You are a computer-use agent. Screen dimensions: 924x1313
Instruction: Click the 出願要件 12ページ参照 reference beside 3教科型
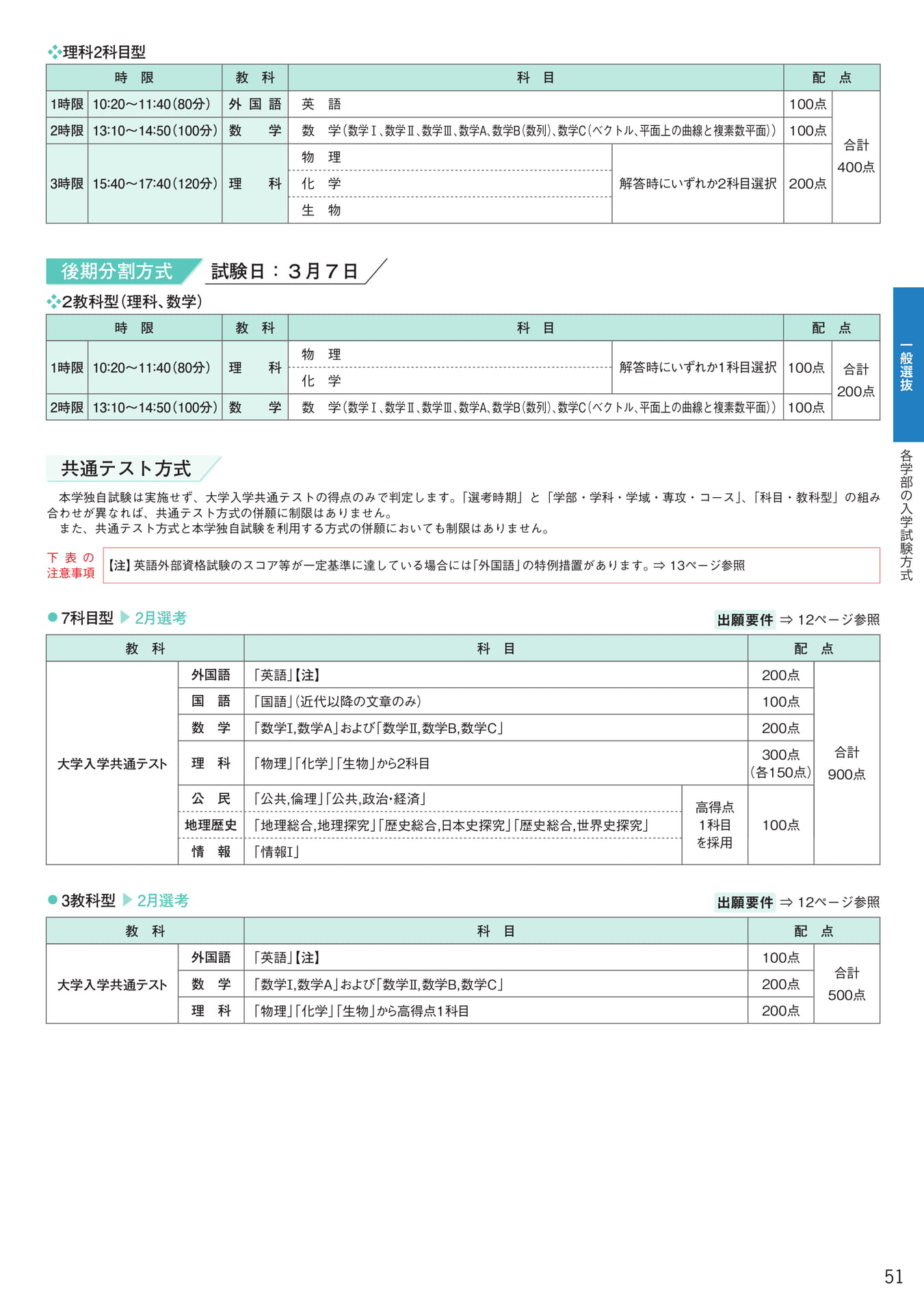(797, 902)
